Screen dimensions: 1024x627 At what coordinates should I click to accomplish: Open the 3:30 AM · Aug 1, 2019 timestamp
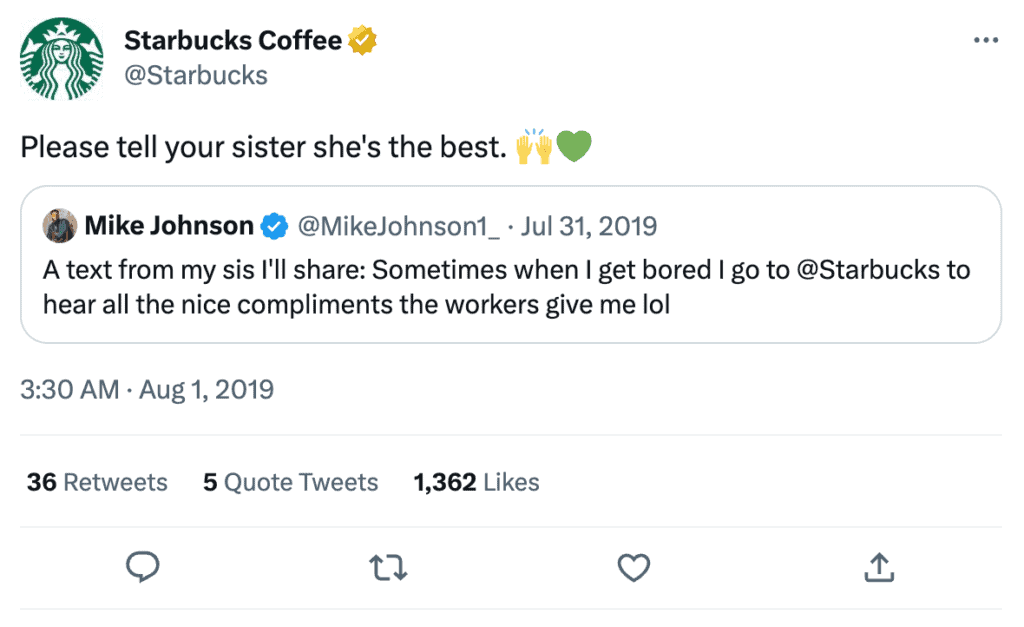pos(147,389)
